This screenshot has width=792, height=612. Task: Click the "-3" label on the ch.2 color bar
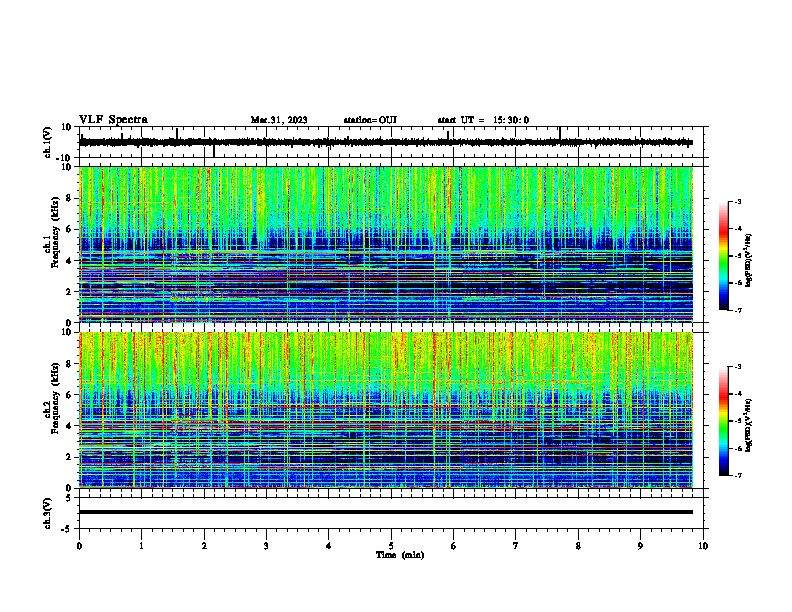[737, 367]
